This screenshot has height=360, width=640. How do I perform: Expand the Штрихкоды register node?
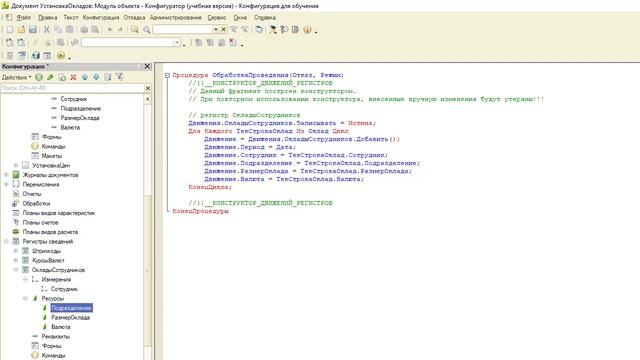tap(16, 251)
